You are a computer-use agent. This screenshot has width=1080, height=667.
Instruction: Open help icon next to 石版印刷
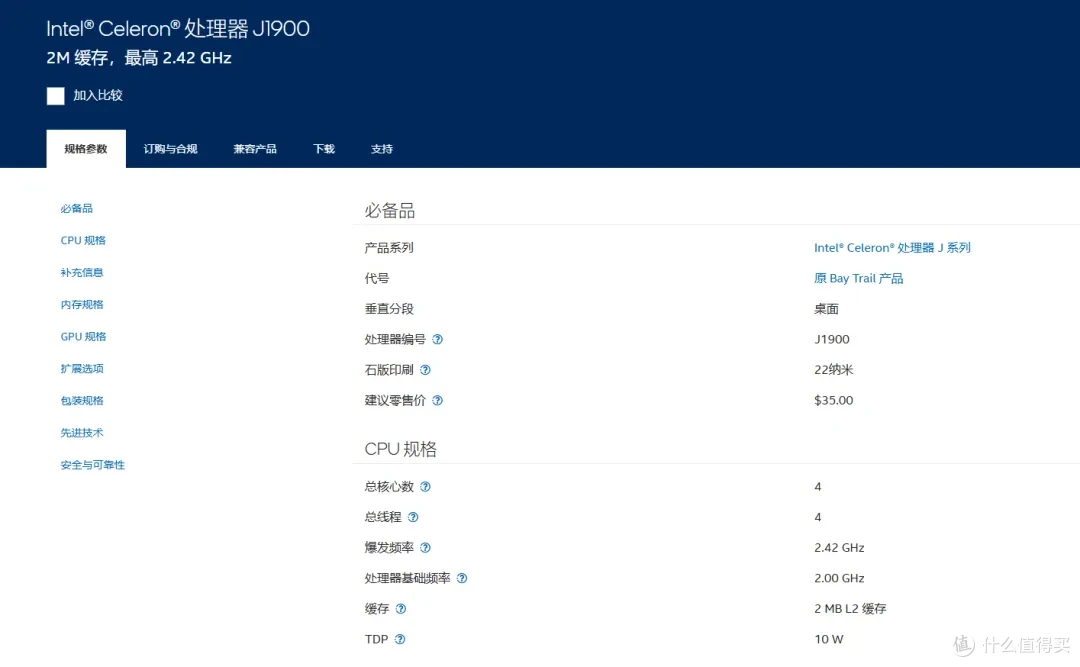(425, 370)
